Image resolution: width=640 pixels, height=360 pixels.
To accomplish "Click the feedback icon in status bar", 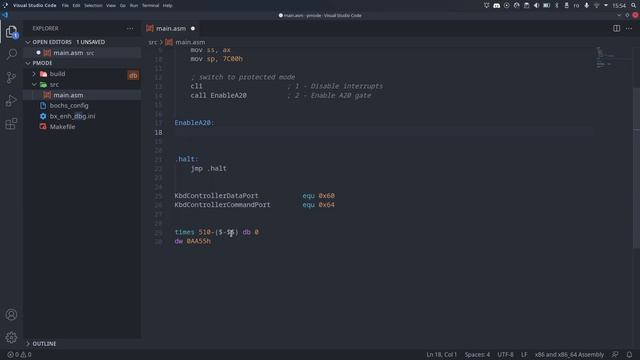I will tap(615, 355).
